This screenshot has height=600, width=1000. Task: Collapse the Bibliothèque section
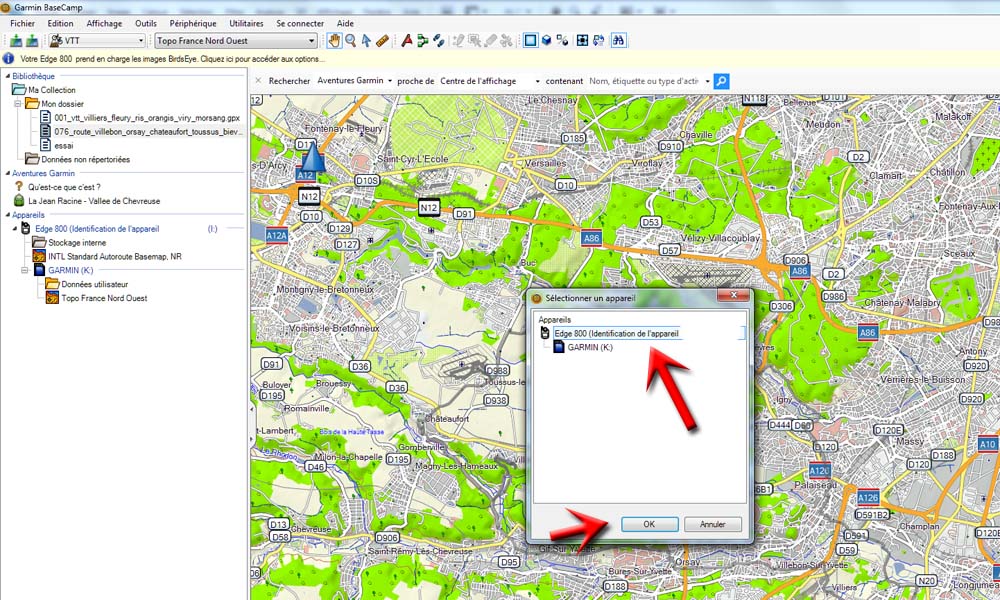pyautogui.click(x=8, y=76)
